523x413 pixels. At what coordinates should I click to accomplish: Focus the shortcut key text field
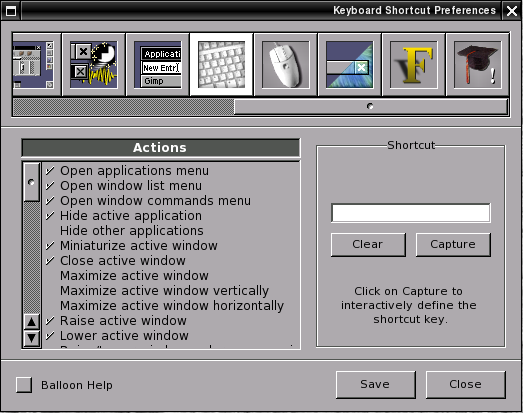coord(411,213)
